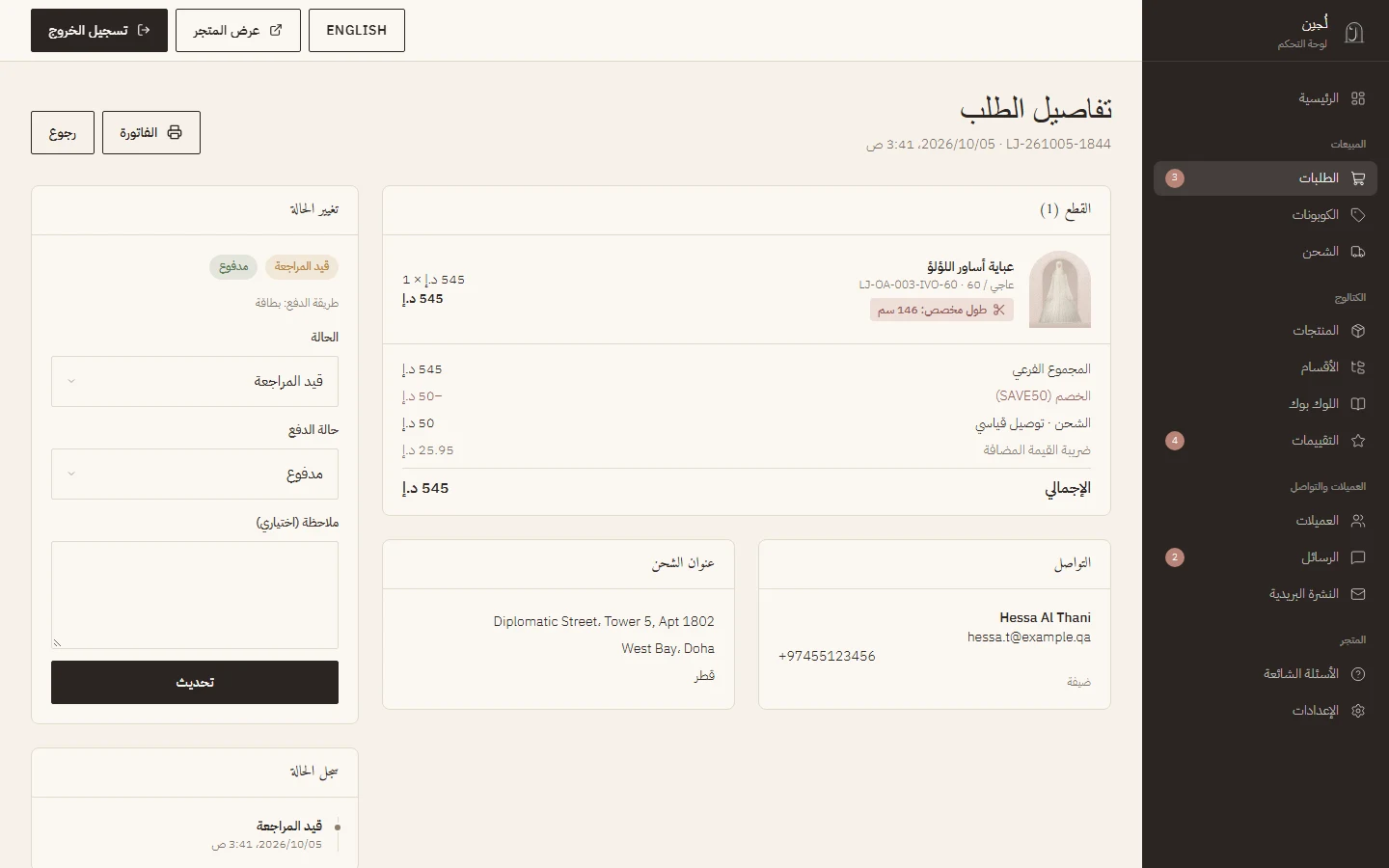Click the مدفوع paid badge

click(233, 266)
